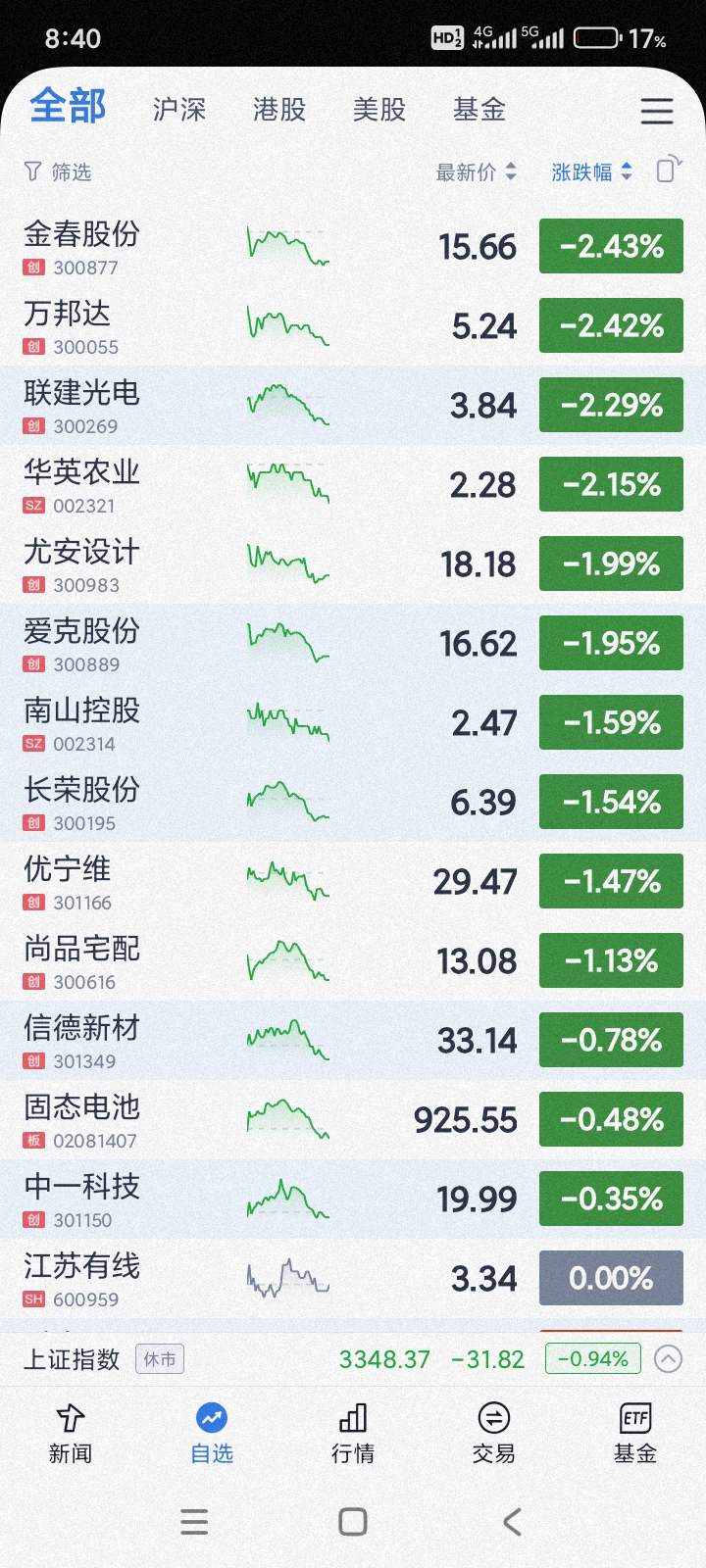This screenshot has height=1568, width=706.
Task: View 优宁维 intraday mini chart
Action: click(x=287, y=882)
